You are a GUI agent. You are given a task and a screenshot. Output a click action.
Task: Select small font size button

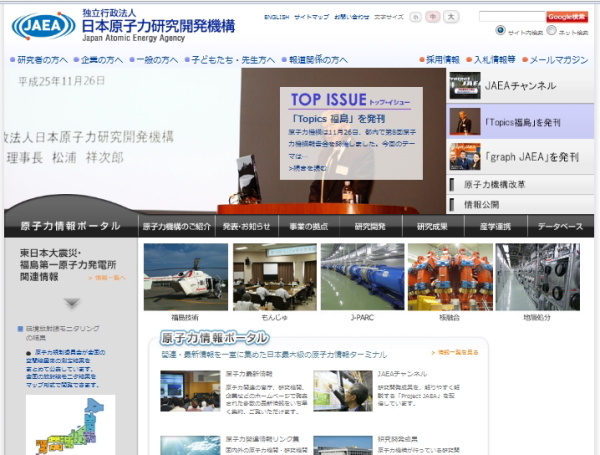tap(416, 17)
